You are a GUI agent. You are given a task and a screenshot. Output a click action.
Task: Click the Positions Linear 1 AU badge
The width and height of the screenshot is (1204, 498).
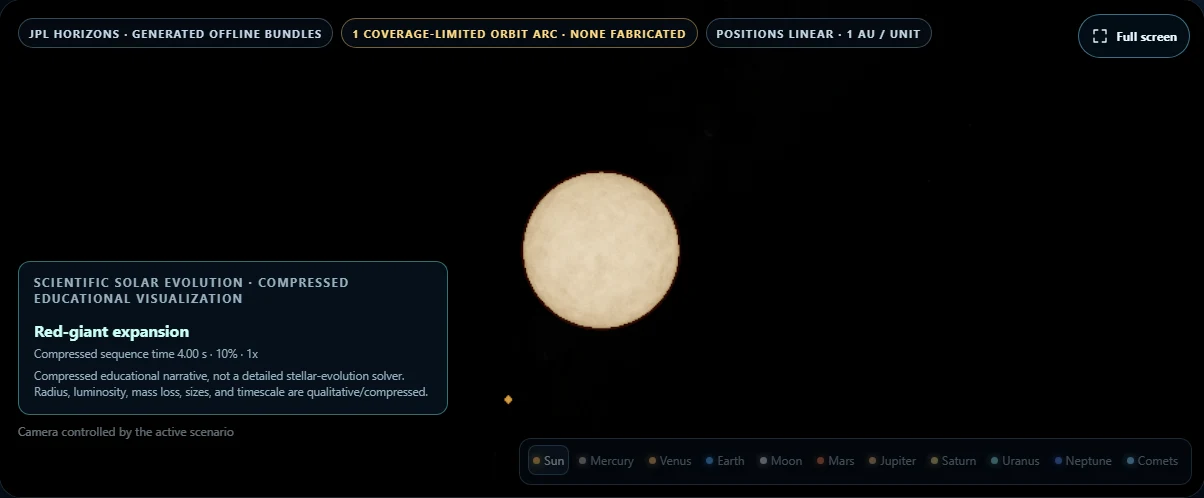pos(819,34)
